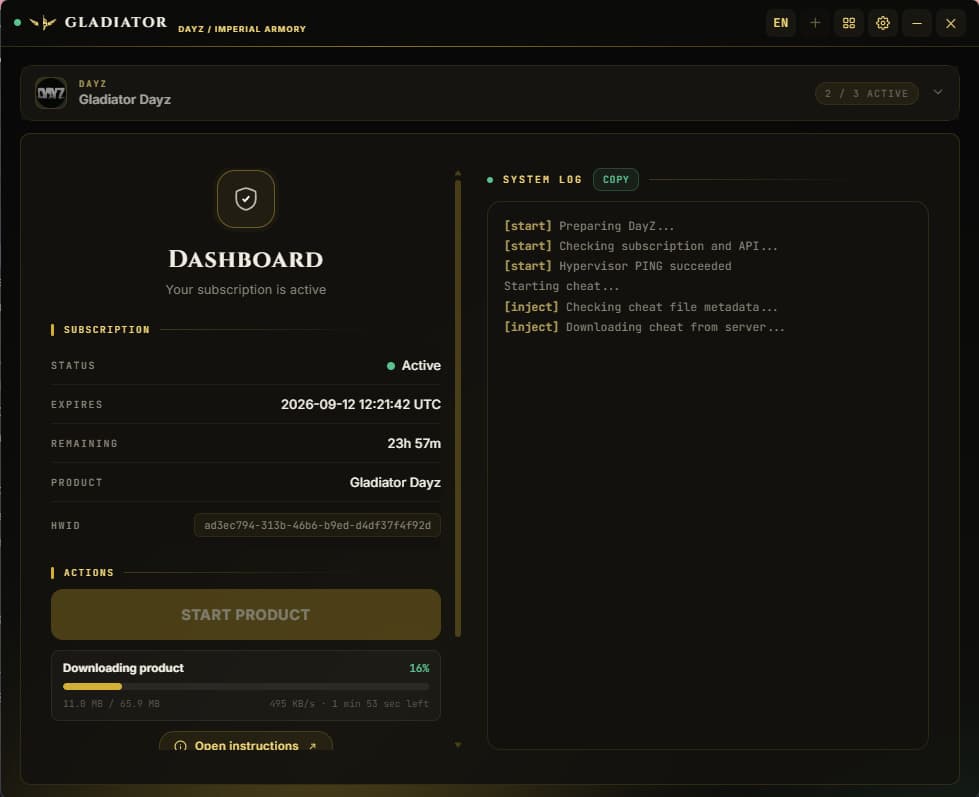Click the download speed and time-left text
Image resolution: width=979 pixels, height=797 pixels.
click(349, 704)
